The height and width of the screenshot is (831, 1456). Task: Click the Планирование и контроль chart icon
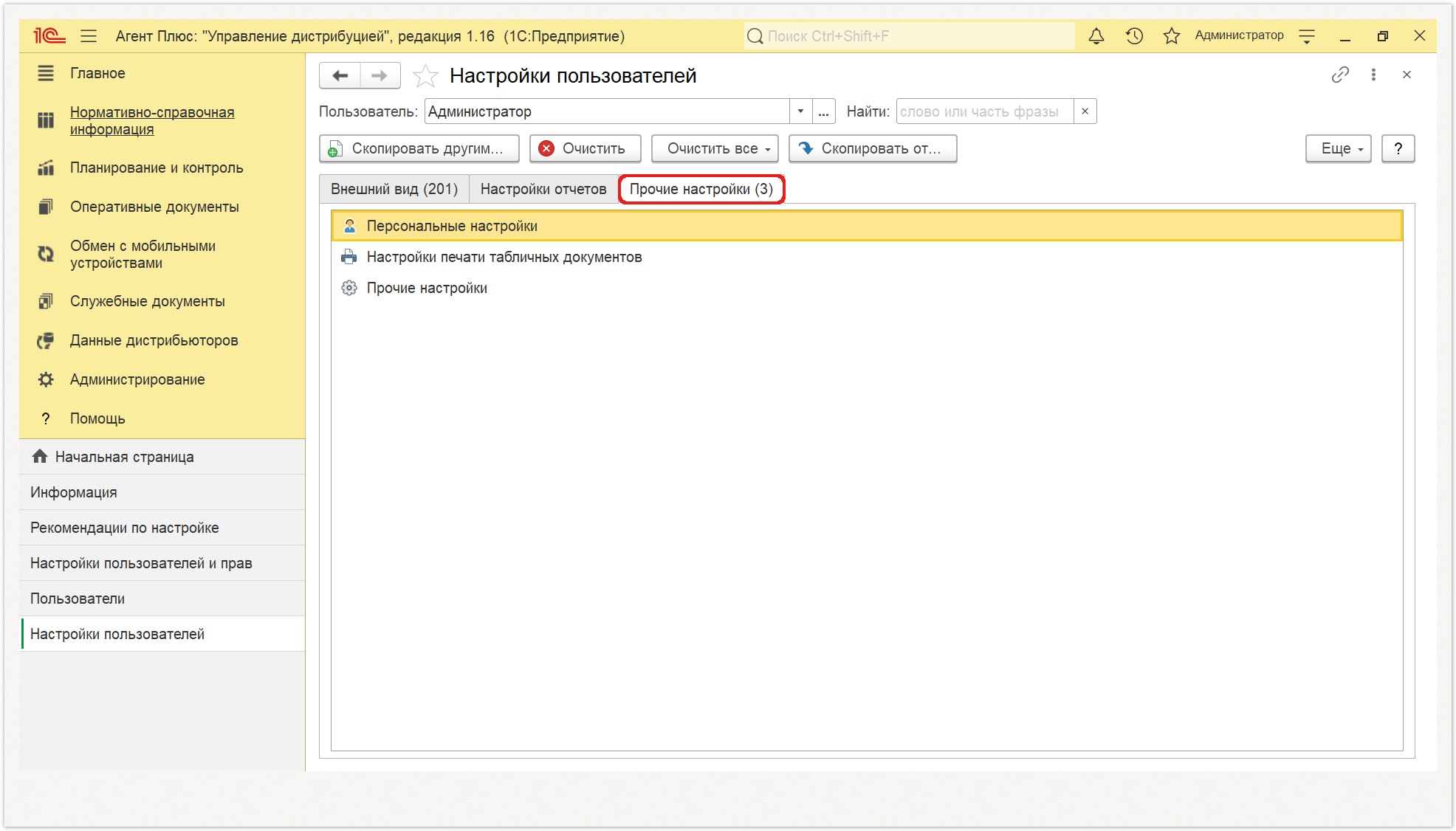pyautogui.click(x=46, y=168)
